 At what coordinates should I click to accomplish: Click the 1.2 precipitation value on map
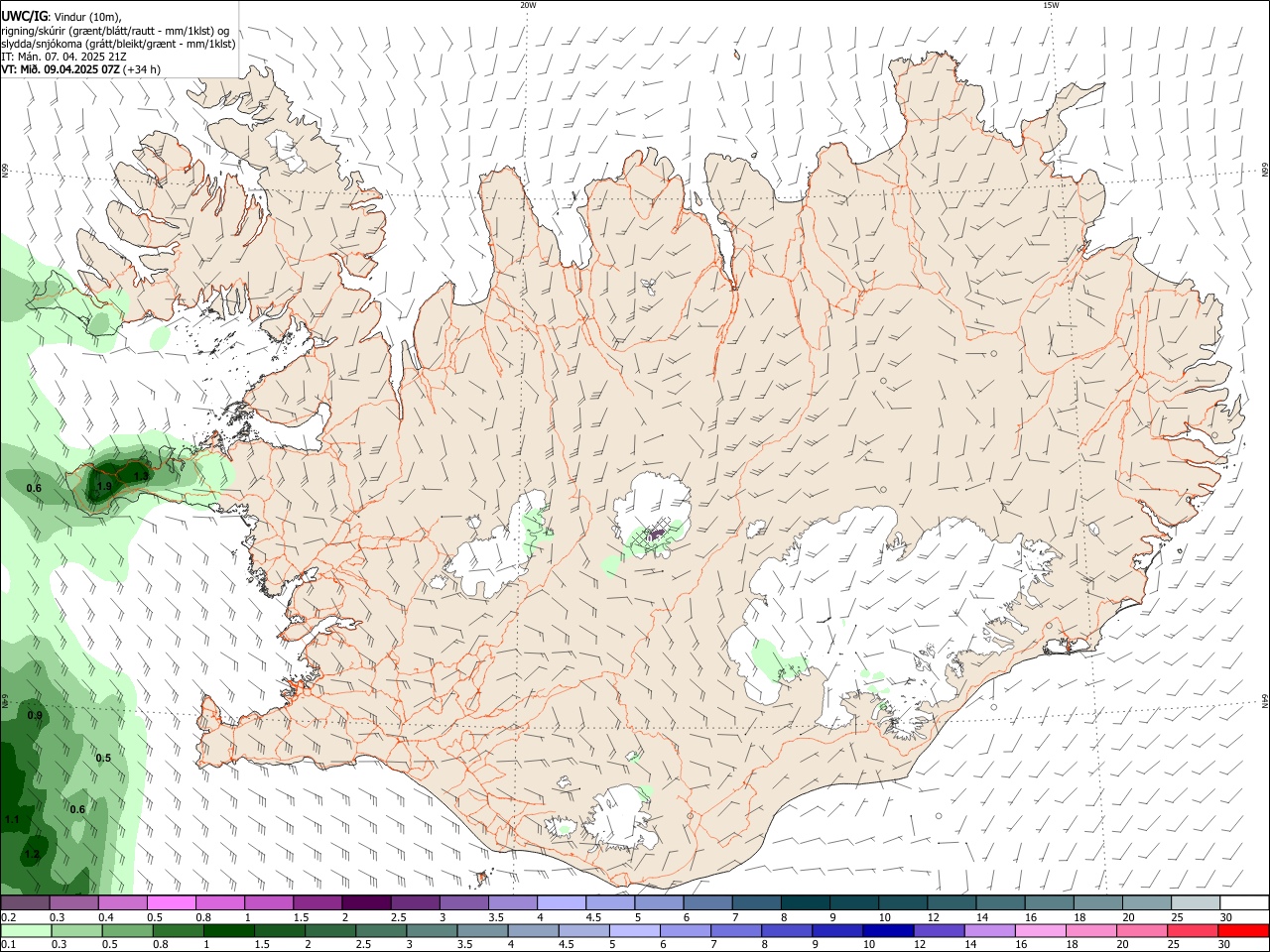(x=31, y=854)
